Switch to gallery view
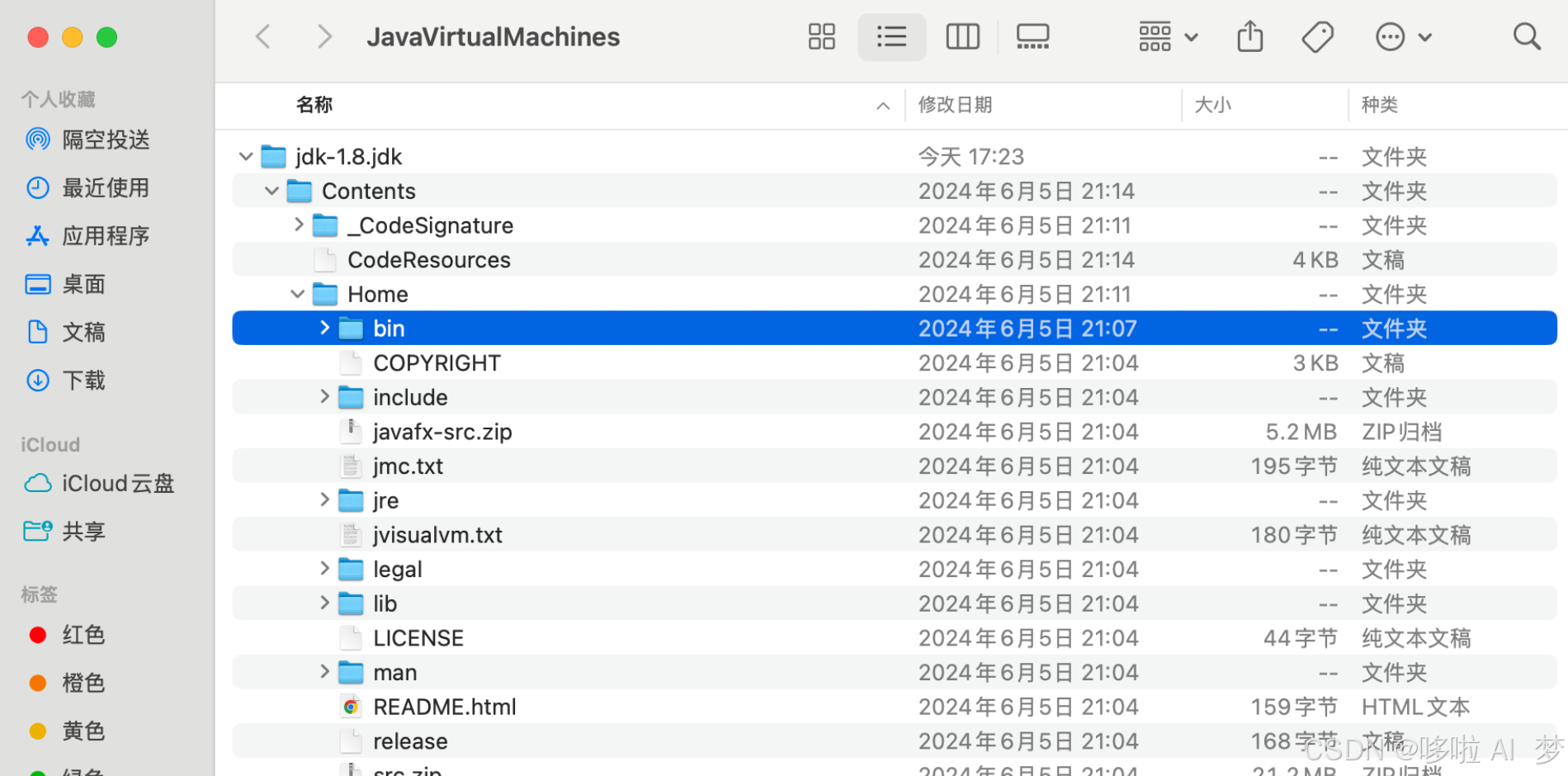The height and width of the screenshot is (776, 1568). (1032, 36)
